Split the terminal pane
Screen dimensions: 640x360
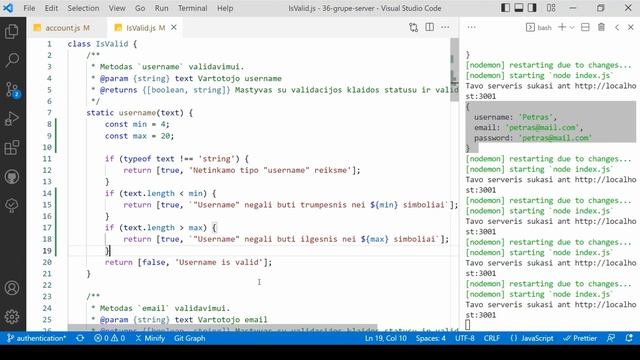tap(585, 27)
